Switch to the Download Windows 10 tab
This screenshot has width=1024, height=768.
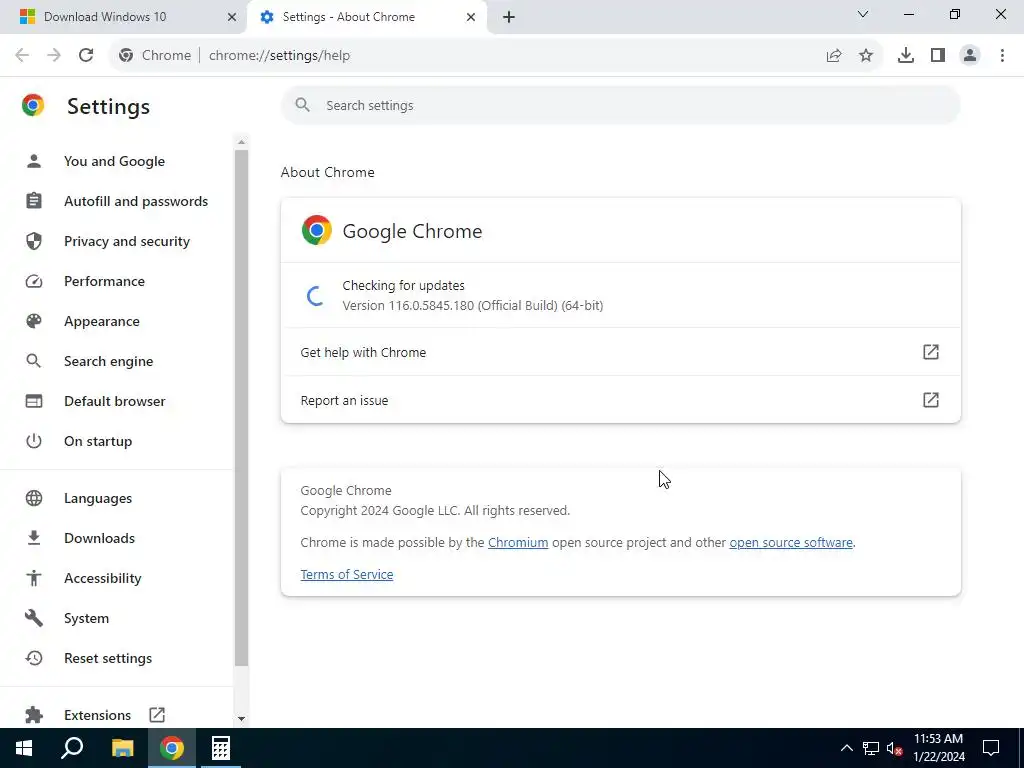tap(124, 17)
